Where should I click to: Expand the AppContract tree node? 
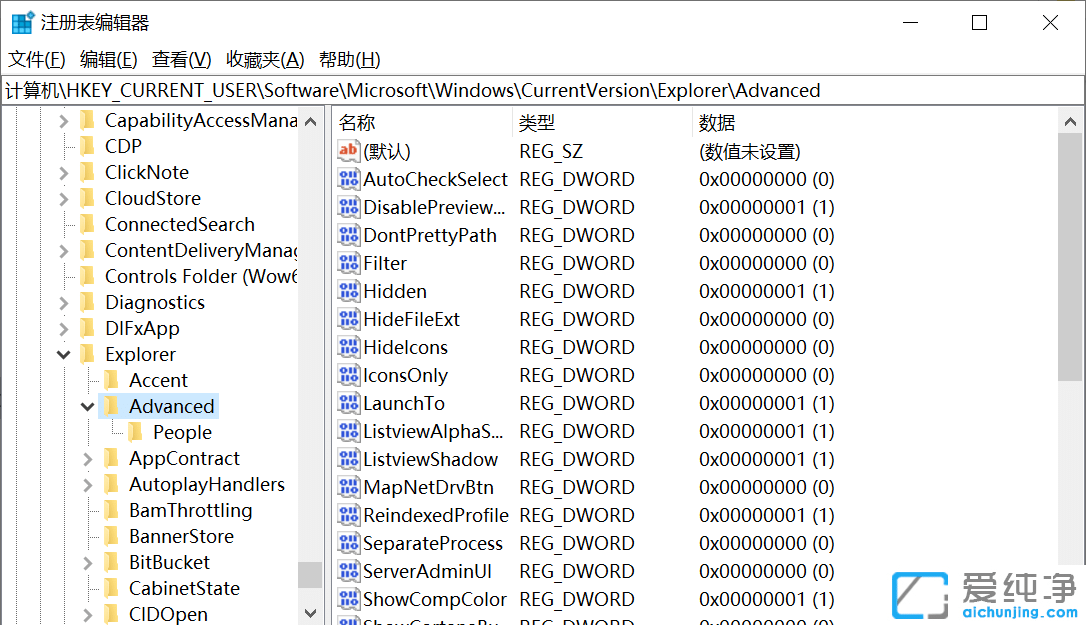pos(88,458)
